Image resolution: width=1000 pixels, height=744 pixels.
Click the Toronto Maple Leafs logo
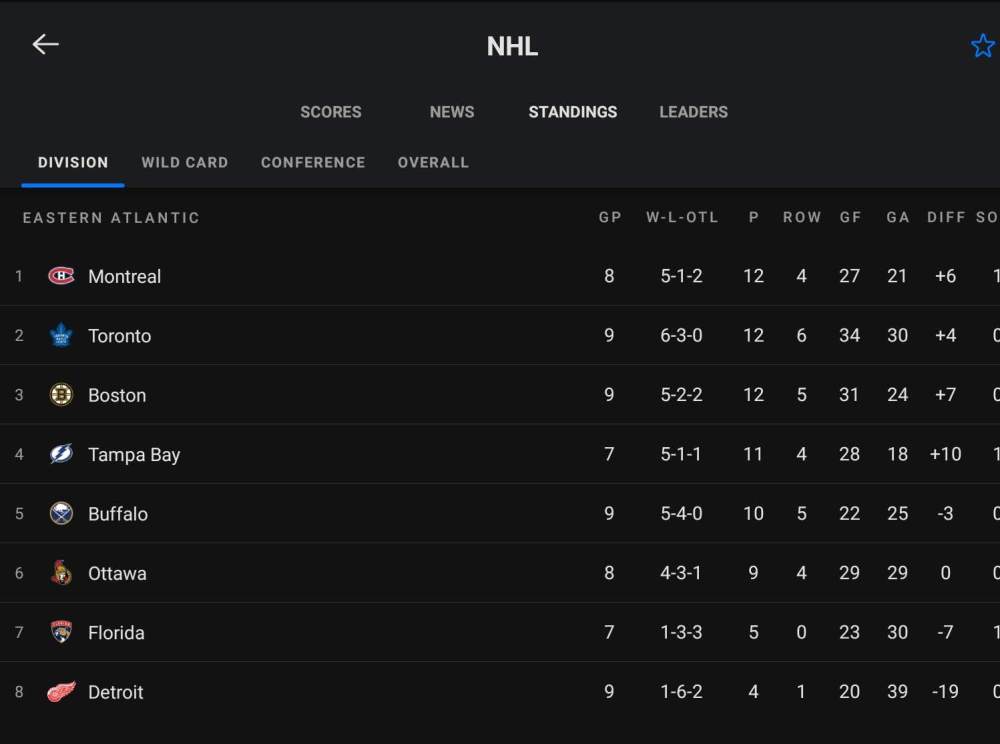61,335
